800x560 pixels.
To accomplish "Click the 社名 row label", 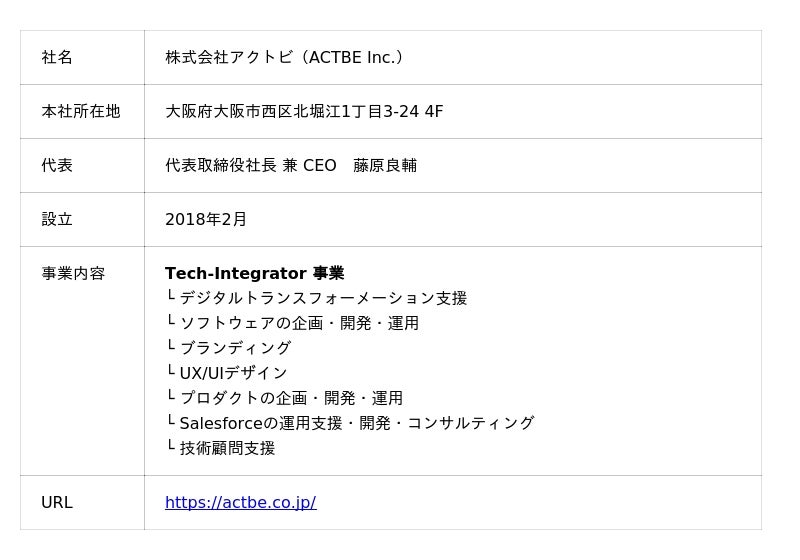I will tap(57, 57).
